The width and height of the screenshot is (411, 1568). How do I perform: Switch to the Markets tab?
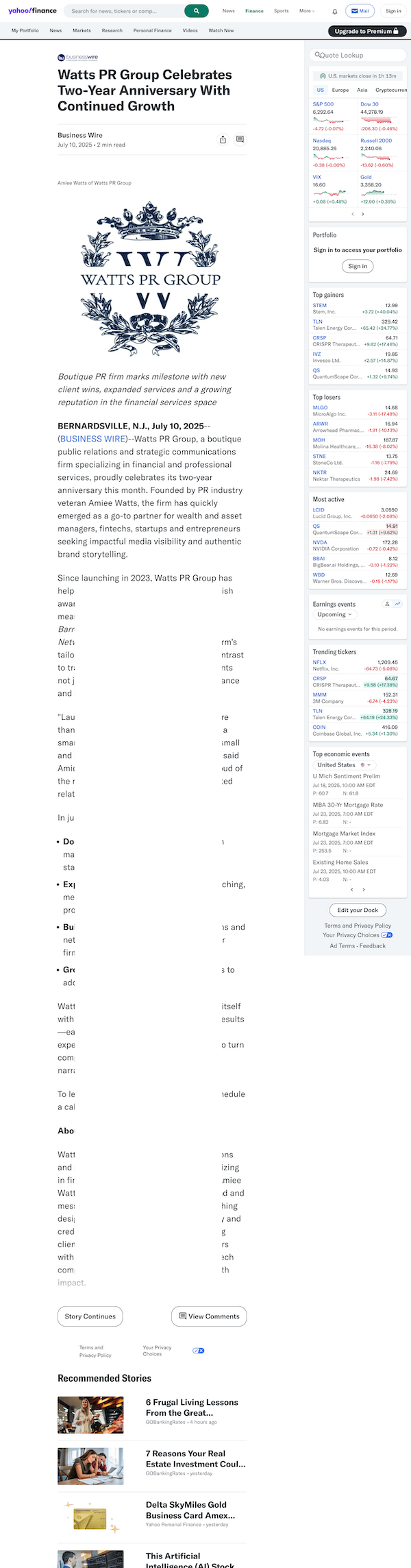[x=82, y=30]
